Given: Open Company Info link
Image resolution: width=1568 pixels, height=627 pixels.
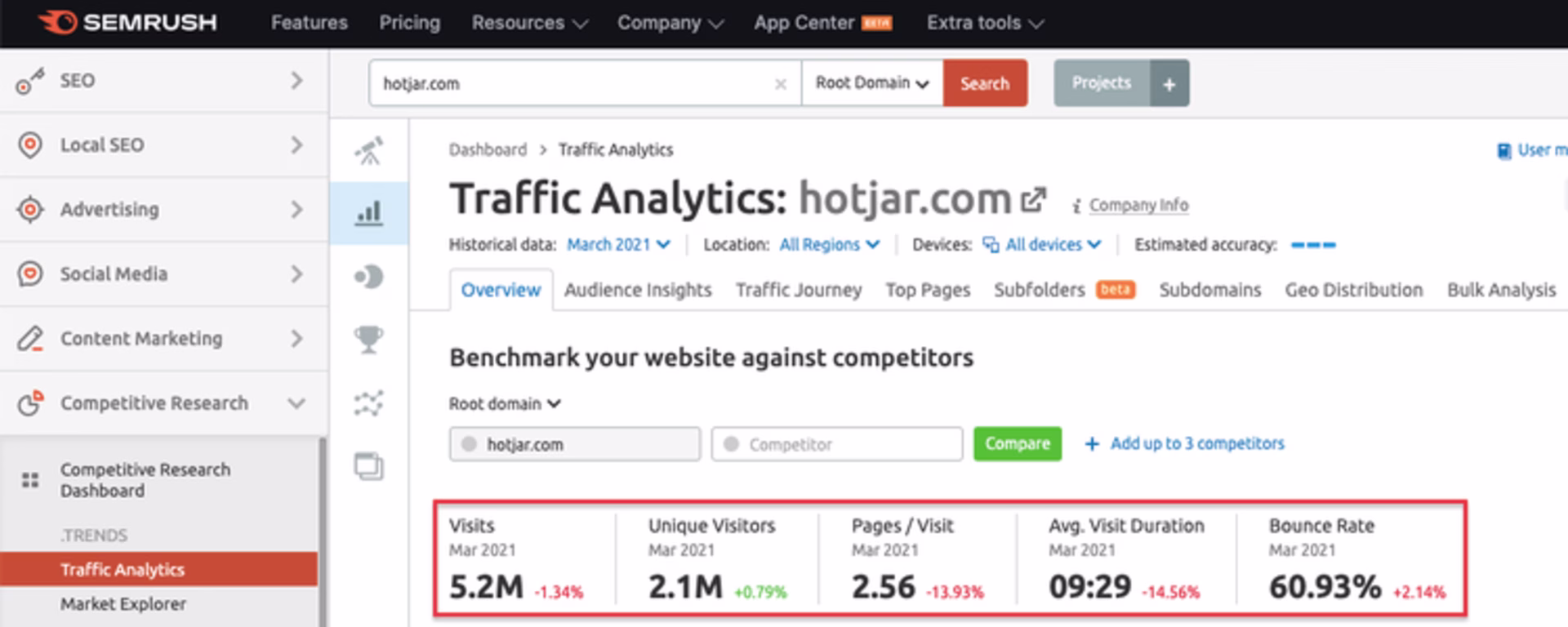Looking at the screenshot, I should point(1138,206).
